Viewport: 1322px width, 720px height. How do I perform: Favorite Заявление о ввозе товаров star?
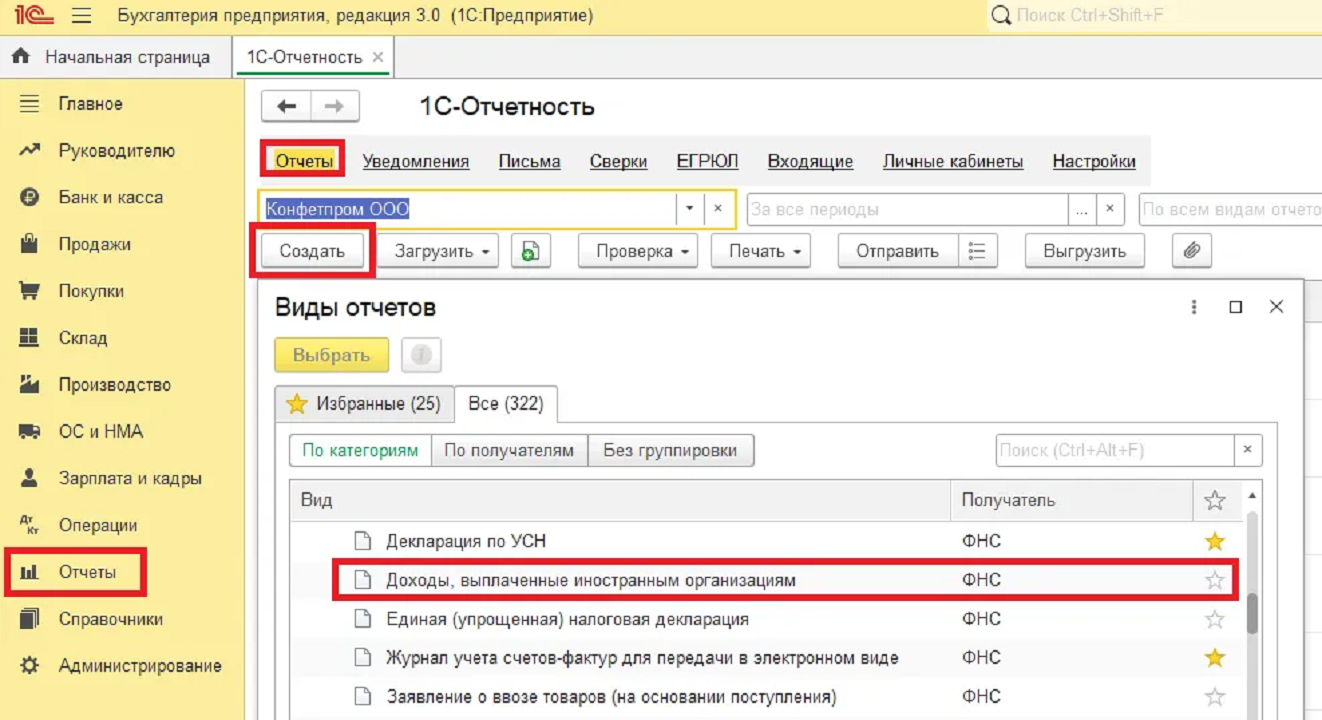(x=1215, y=697)
